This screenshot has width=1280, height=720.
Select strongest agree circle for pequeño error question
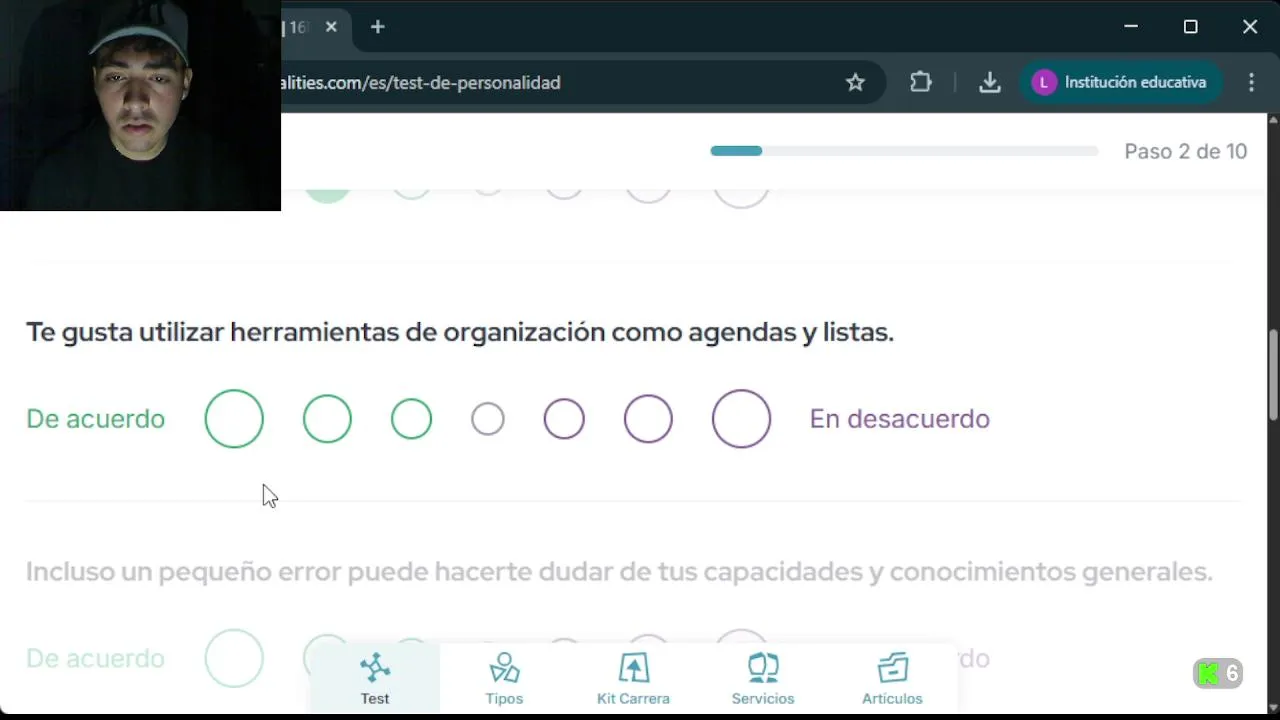(234, 659)
